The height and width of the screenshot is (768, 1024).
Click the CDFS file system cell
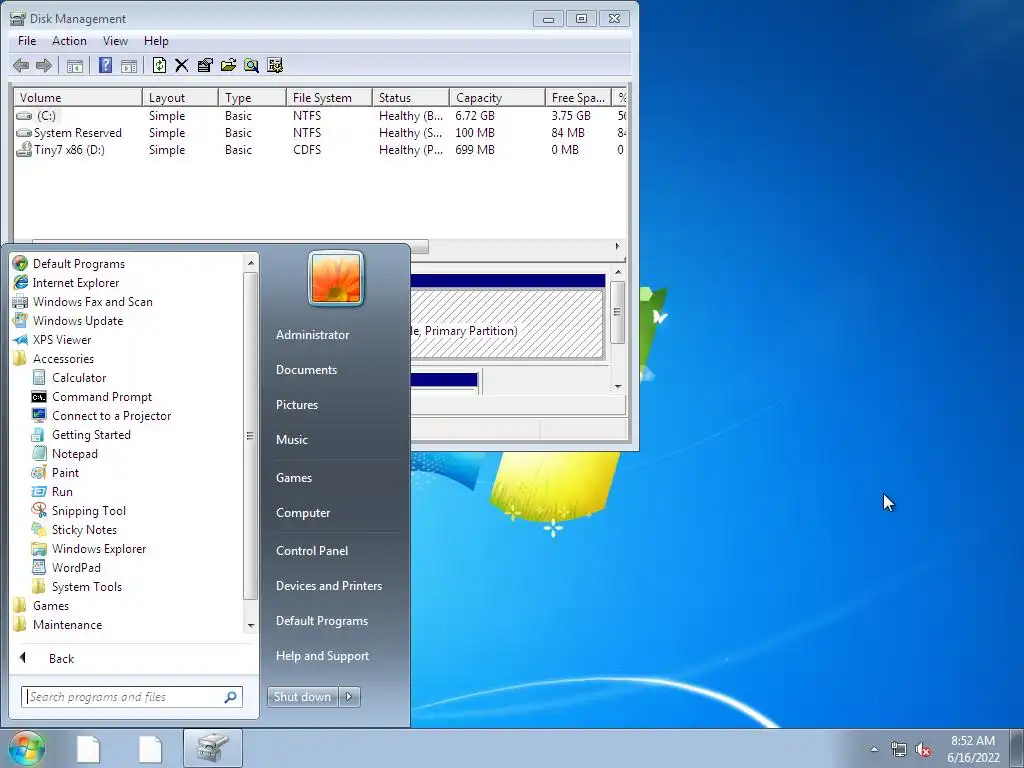pyautogui.click(x=307, y=150)
